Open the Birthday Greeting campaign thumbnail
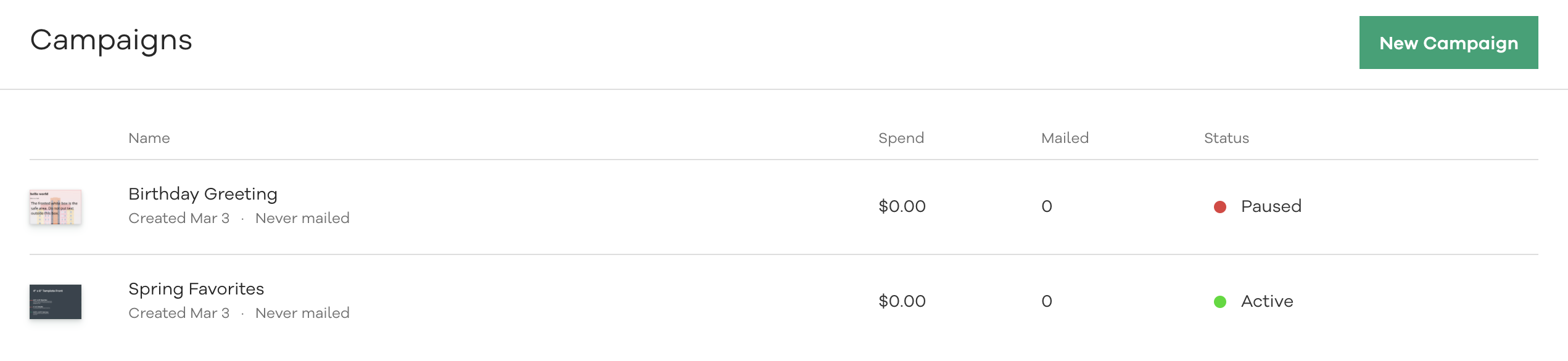Viewport: 1568px width, 361px height. [56, 207]
